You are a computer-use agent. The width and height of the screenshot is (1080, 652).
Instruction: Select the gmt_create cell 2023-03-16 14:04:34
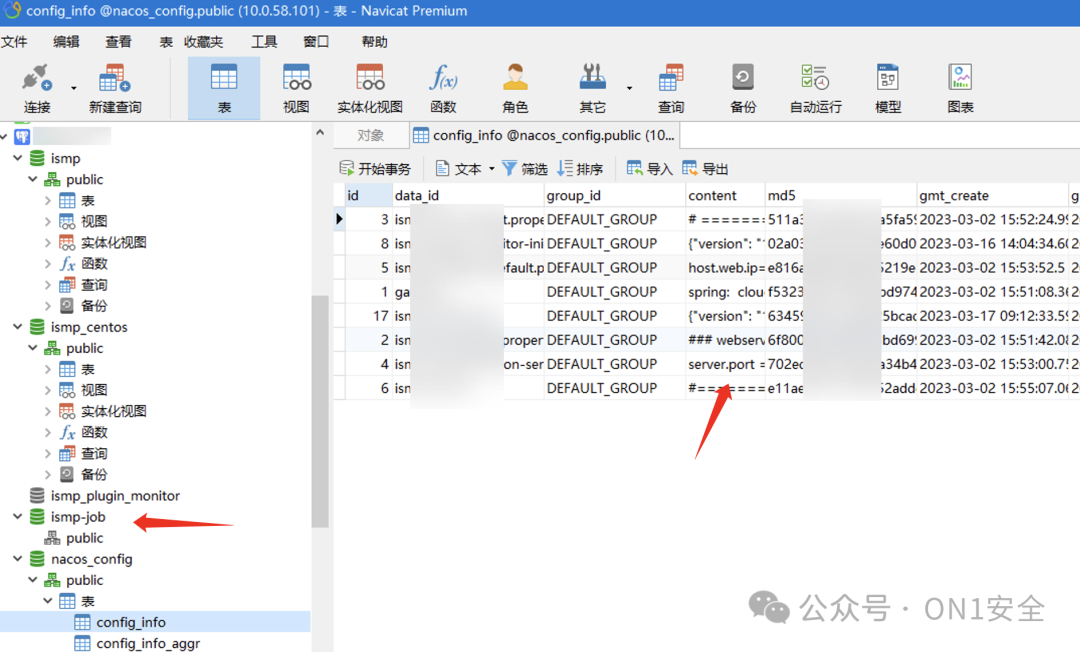(x=993, y=244)
